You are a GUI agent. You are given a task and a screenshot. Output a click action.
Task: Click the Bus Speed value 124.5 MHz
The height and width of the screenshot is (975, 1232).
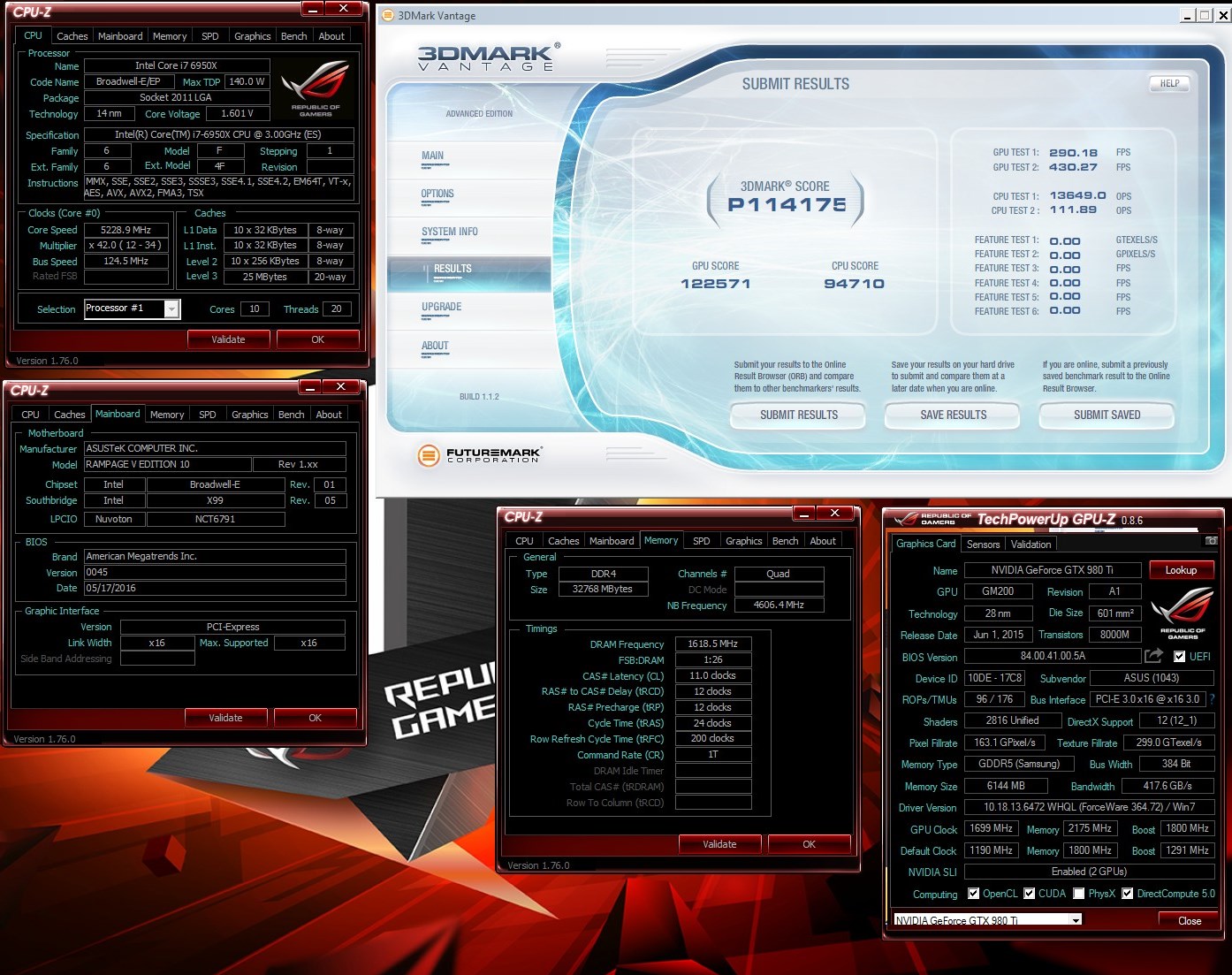click(x=125, y=261)
